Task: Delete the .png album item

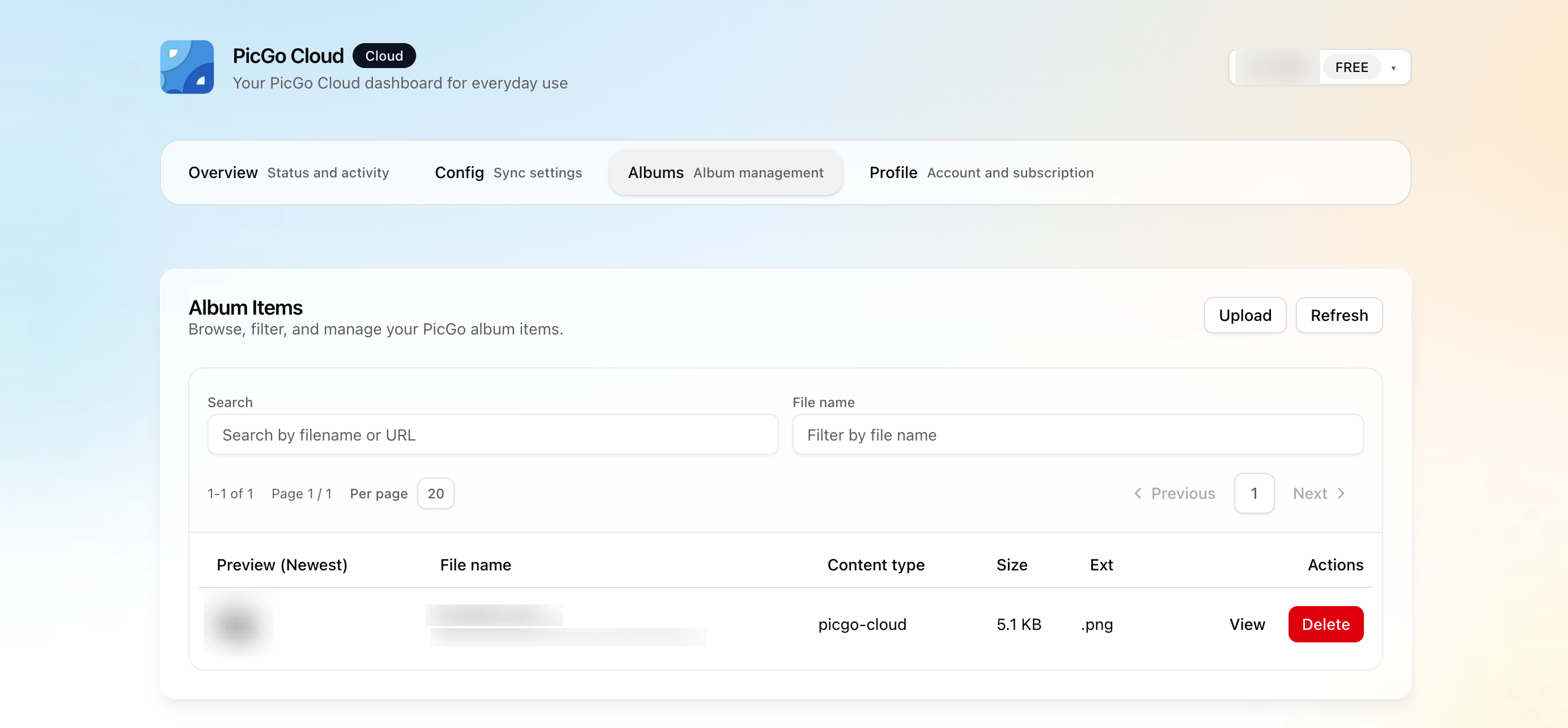Action: click(1326, 624)
